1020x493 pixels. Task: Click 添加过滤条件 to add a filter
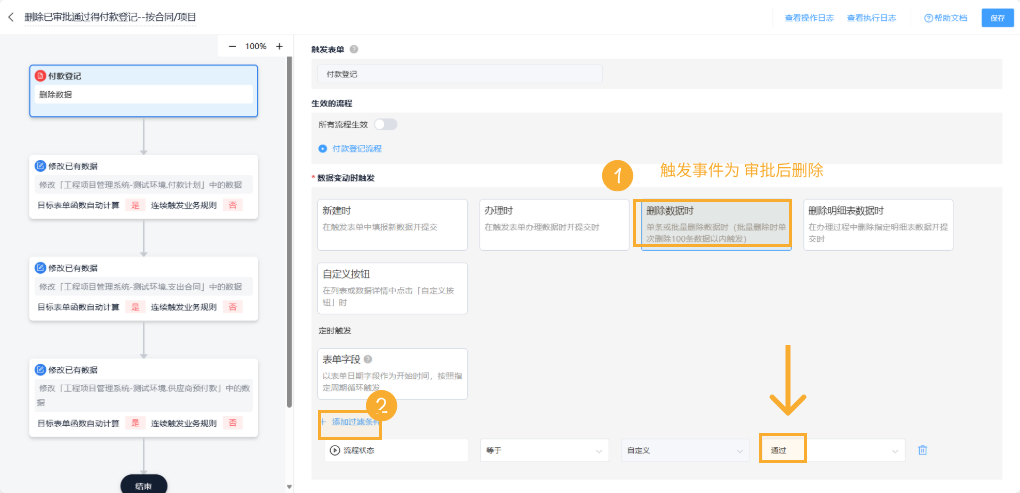pos(350,421)
